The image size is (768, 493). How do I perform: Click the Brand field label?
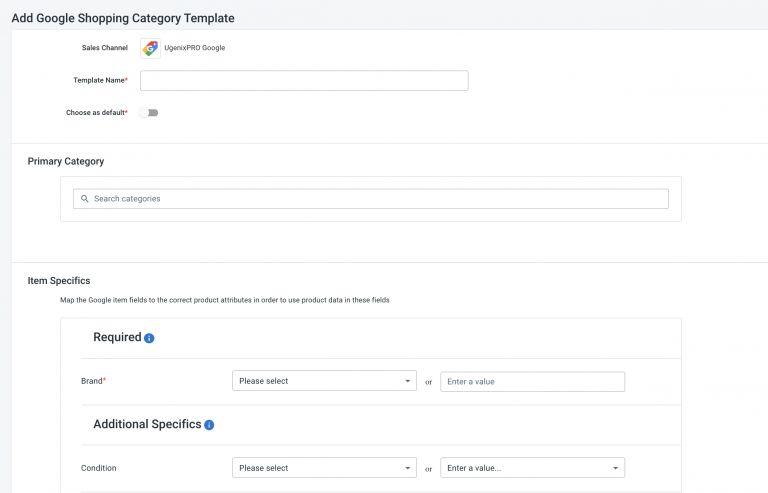click(92, 381)
